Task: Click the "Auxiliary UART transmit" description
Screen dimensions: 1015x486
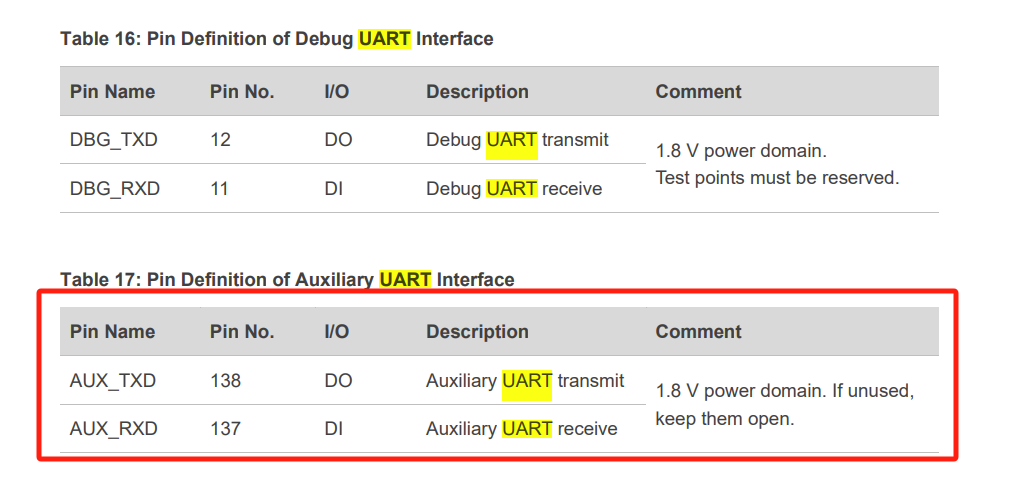Action: click(525, 380)
